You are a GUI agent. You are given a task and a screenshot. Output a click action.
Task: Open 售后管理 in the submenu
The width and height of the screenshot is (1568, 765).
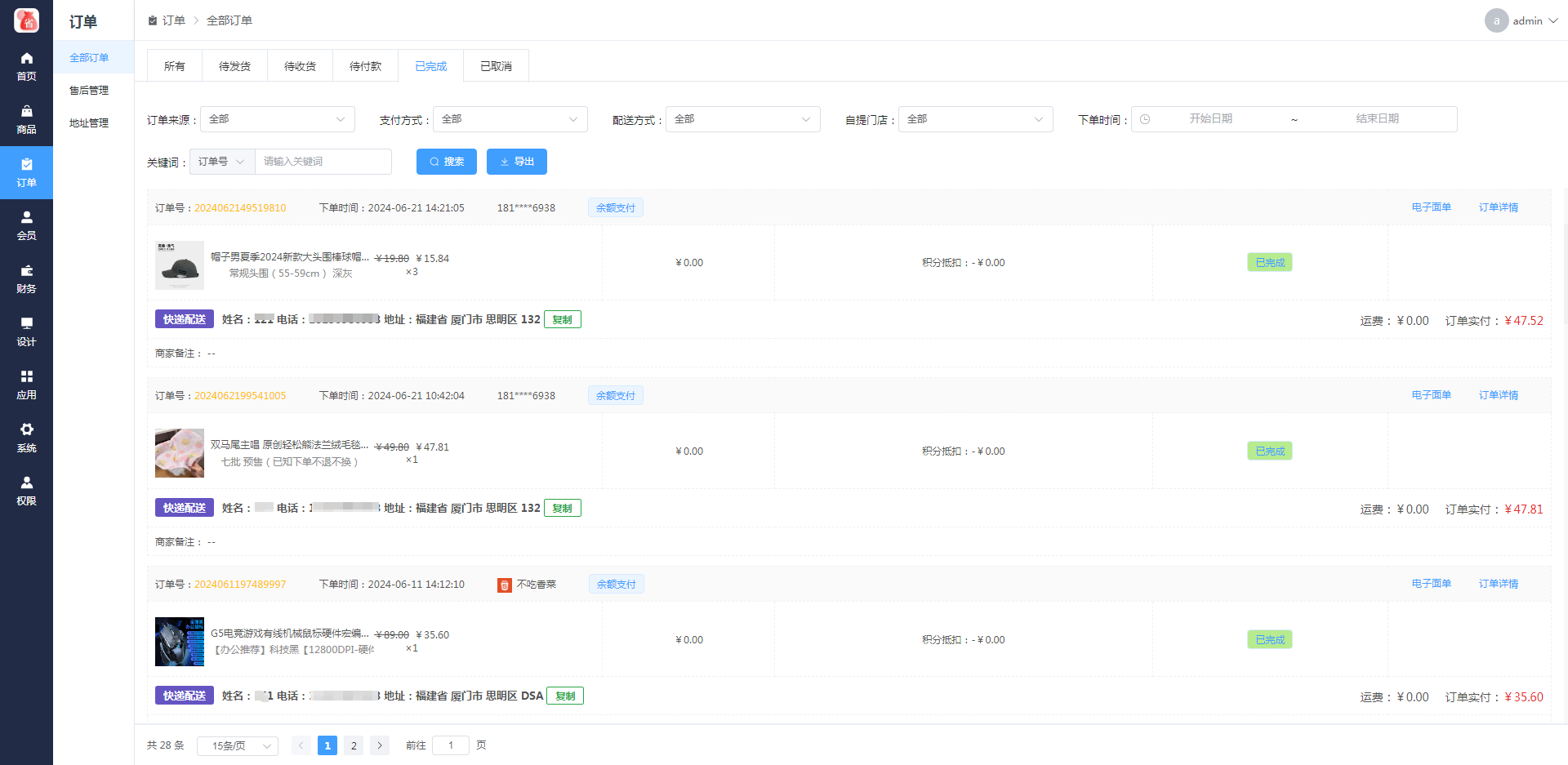tap(89, 91)
